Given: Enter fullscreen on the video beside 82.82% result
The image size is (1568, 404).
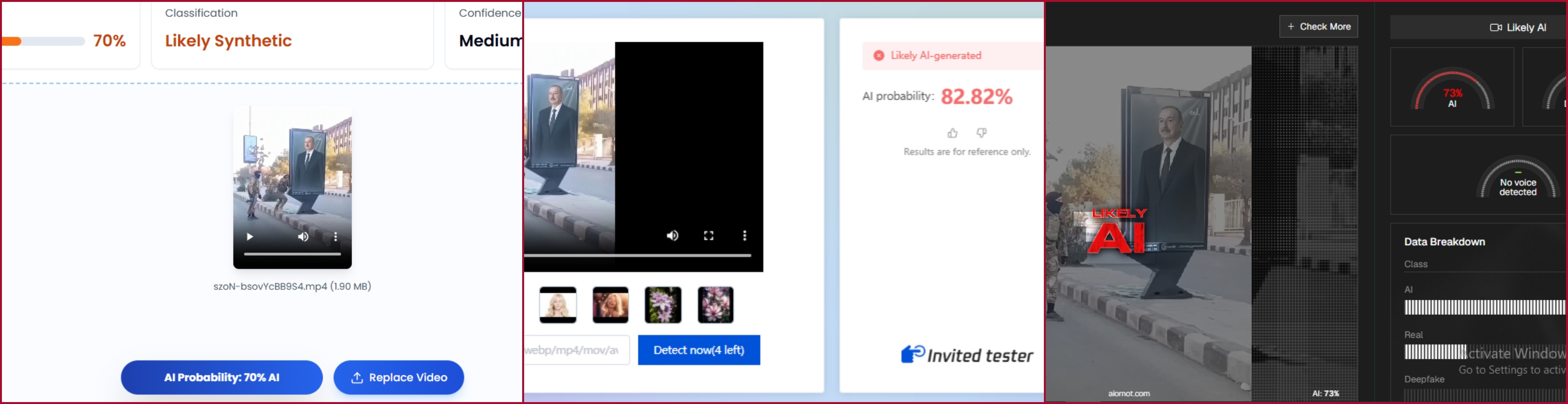Looking at the screenshot, I should 709,236.
